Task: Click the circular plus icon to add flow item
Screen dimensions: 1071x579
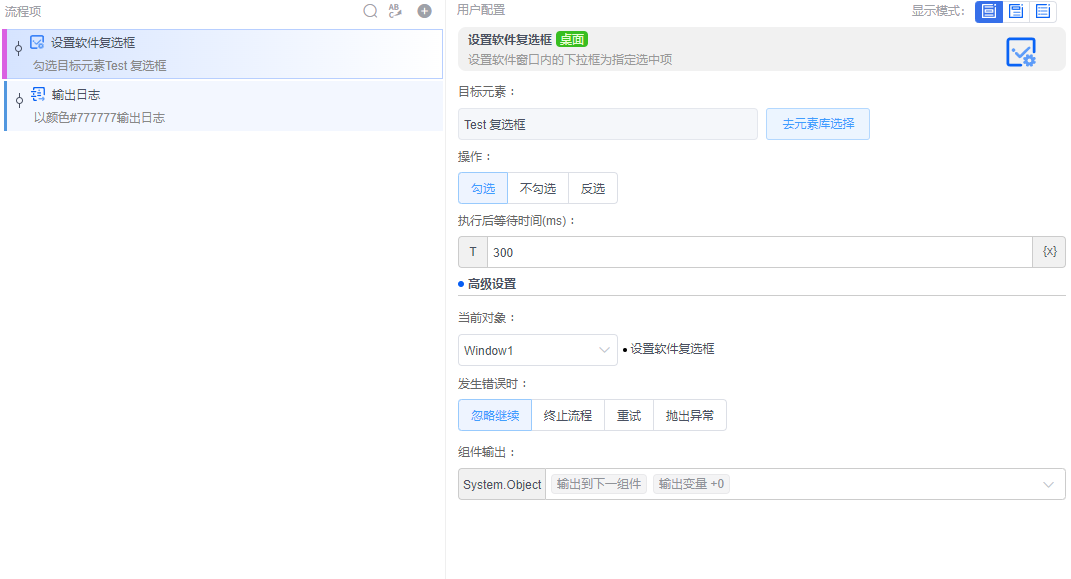Action: [422, 11]
